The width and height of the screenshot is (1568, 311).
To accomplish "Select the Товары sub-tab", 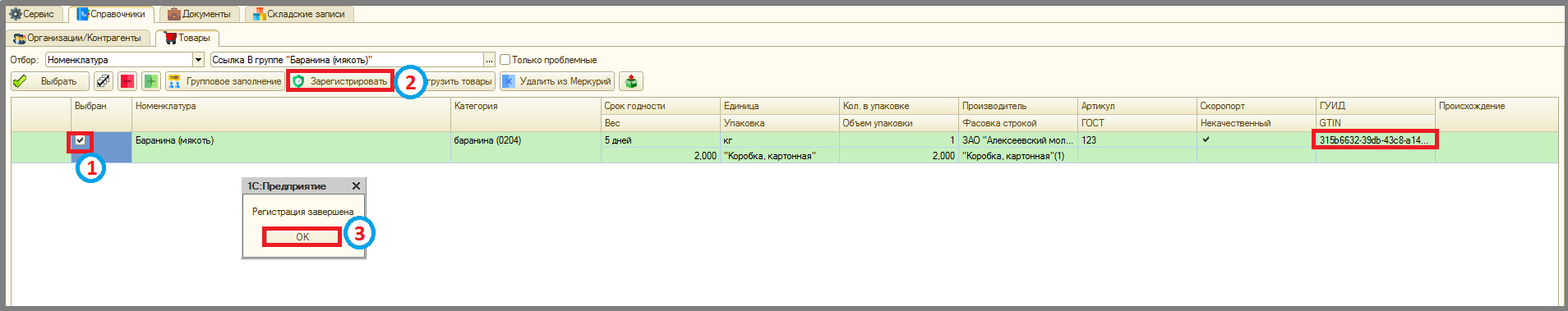I will tap(187, 38).
